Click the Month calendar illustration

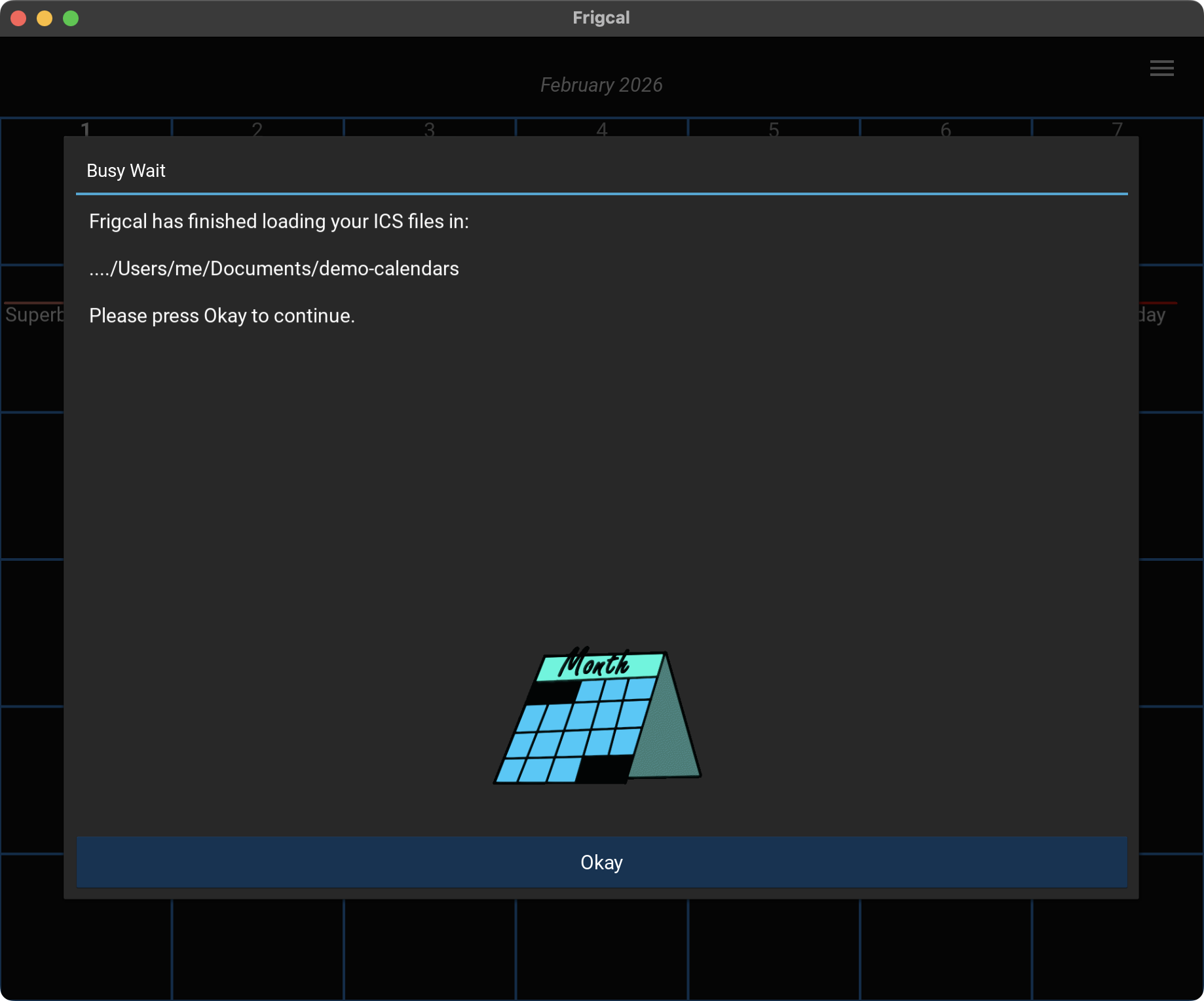tap(597, 716)
